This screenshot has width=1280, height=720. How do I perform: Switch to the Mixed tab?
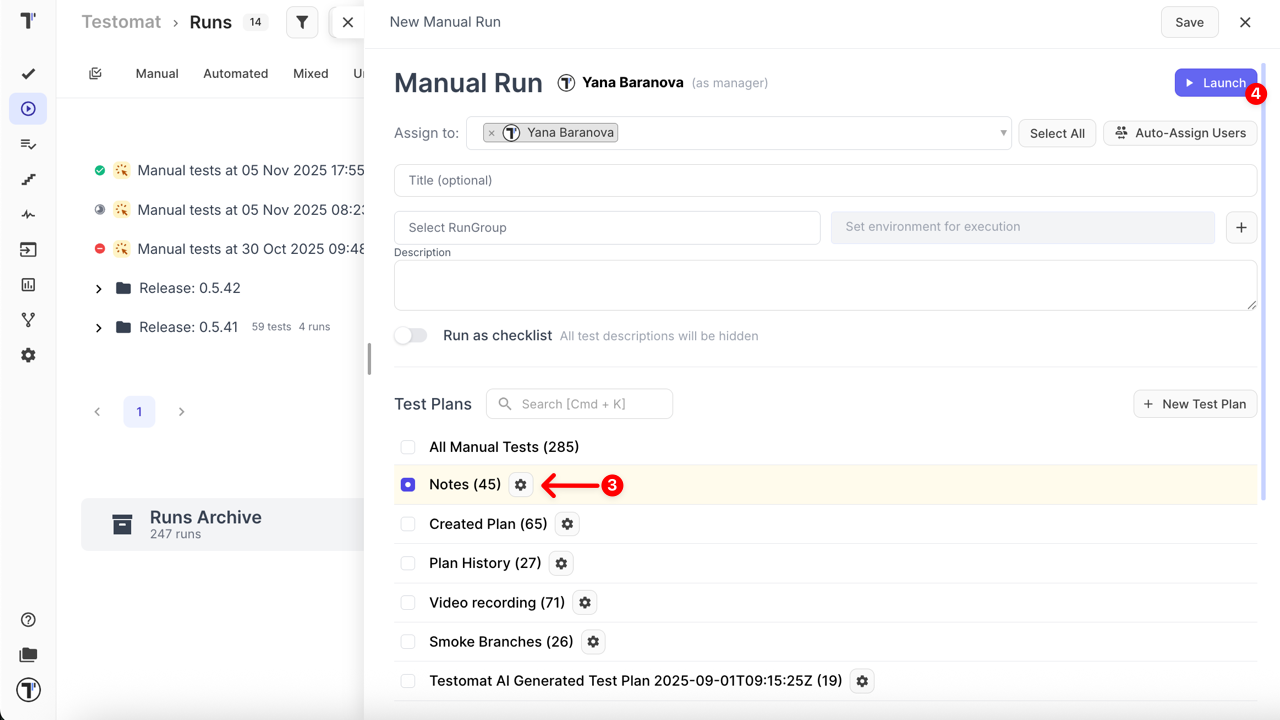[310, 74]
